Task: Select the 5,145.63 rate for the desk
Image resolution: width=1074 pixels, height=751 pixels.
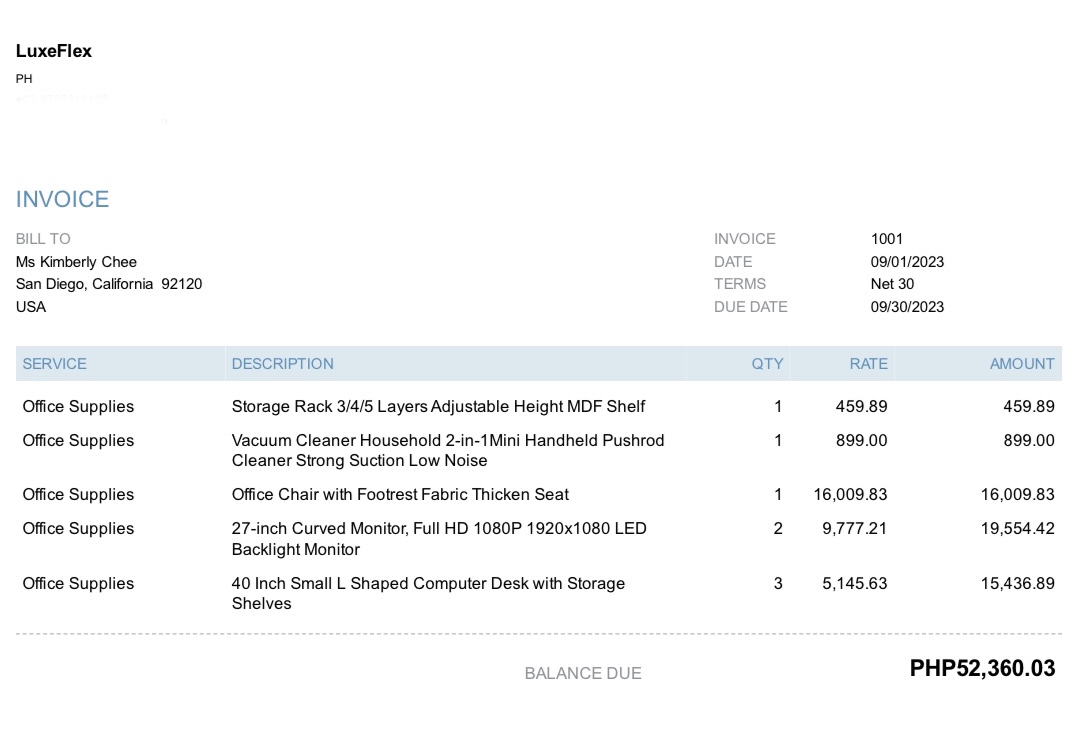Action: tap(854, 584)
